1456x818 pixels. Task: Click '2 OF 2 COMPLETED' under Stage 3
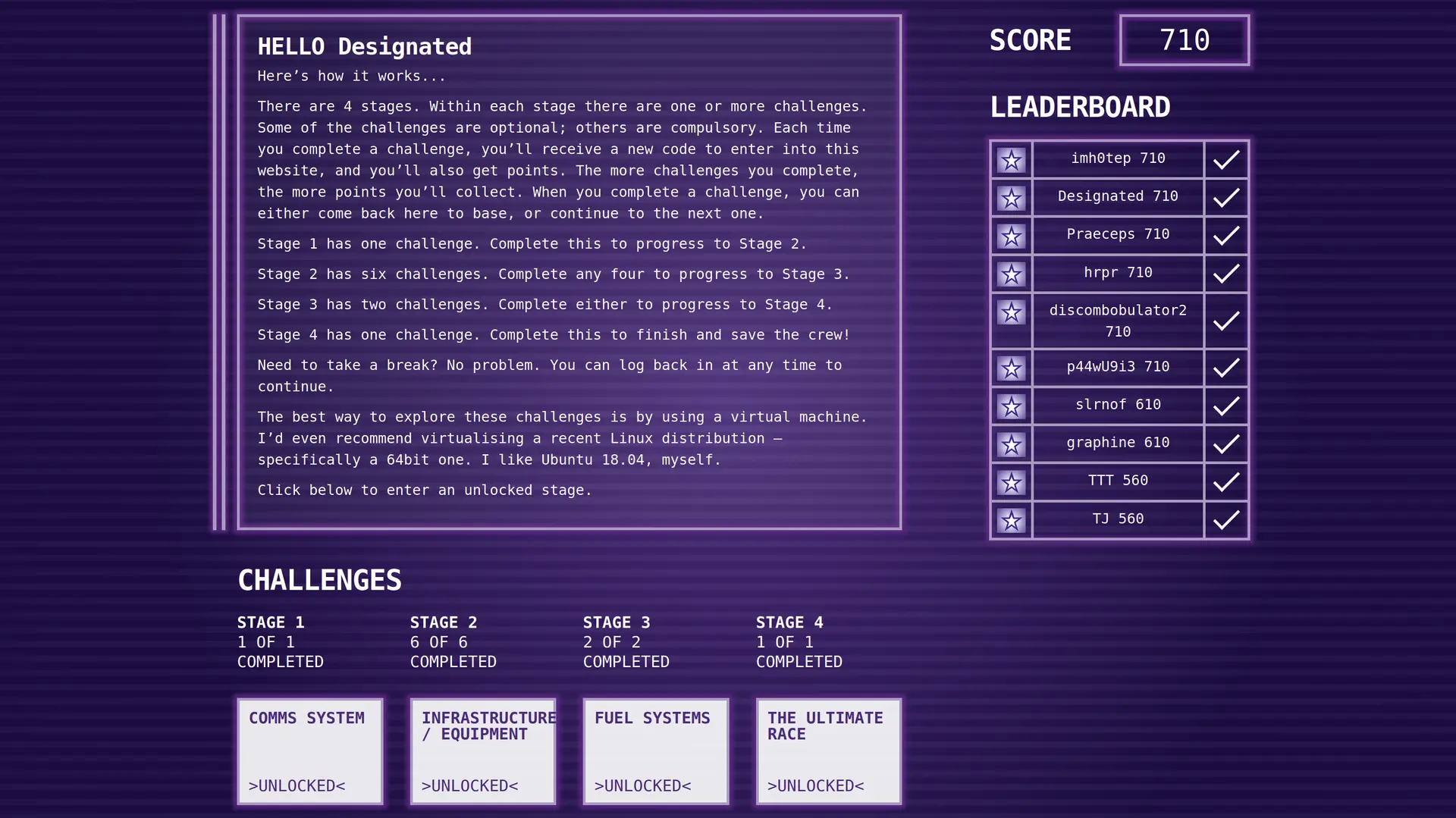(626, 652)
